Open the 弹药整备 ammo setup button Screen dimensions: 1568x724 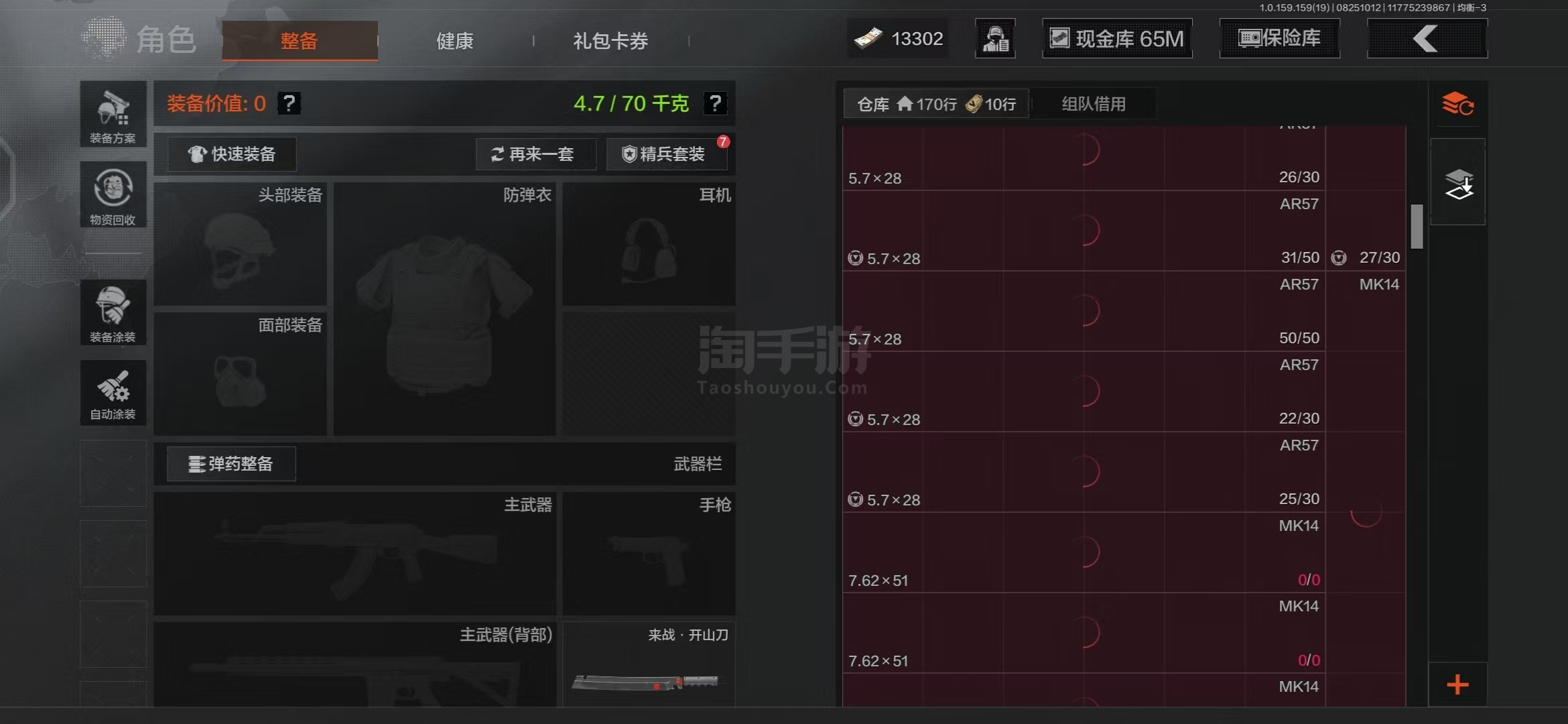[231, 464]
